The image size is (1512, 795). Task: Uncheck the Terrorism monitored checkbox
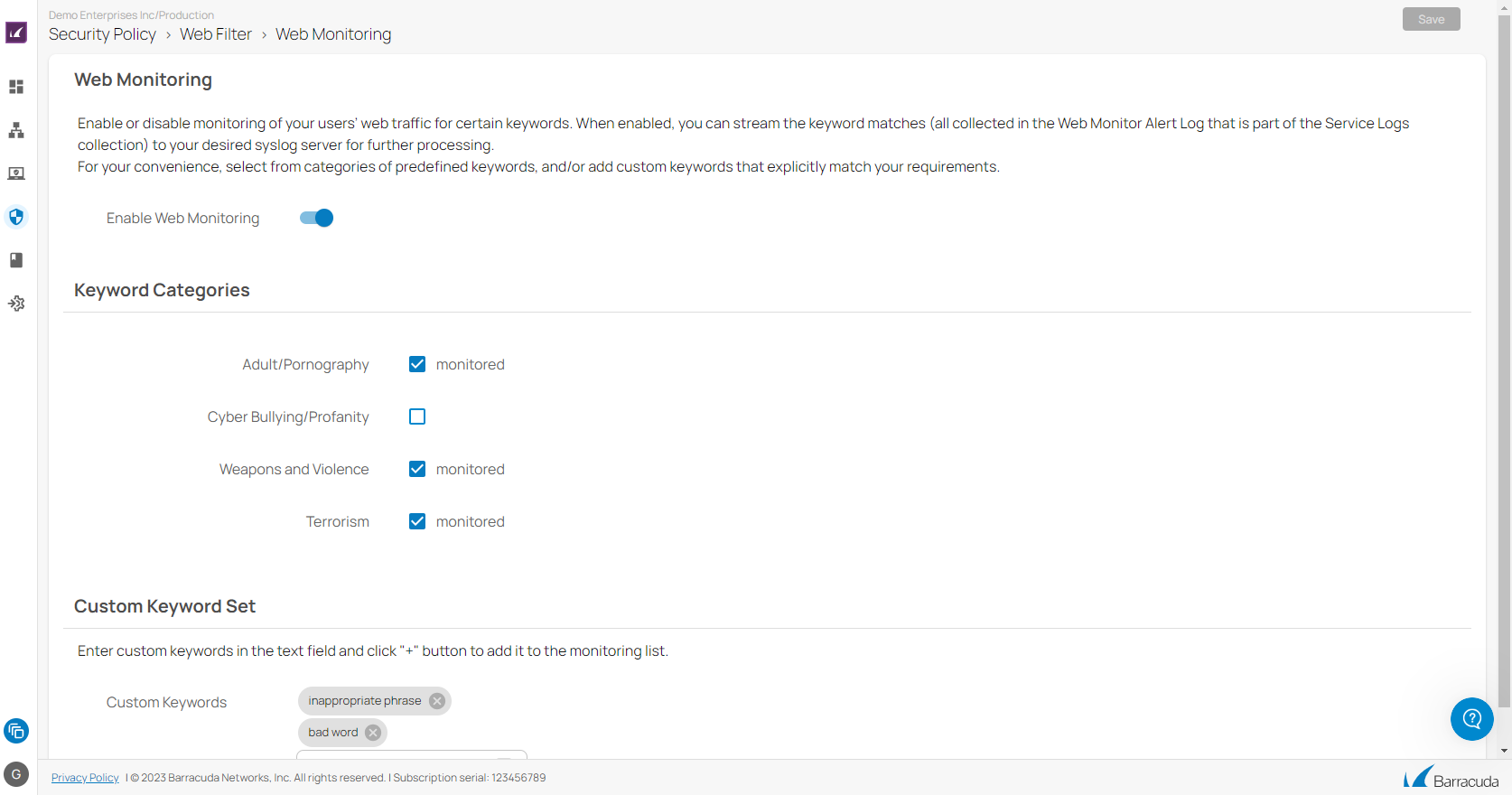coord(417,521)
